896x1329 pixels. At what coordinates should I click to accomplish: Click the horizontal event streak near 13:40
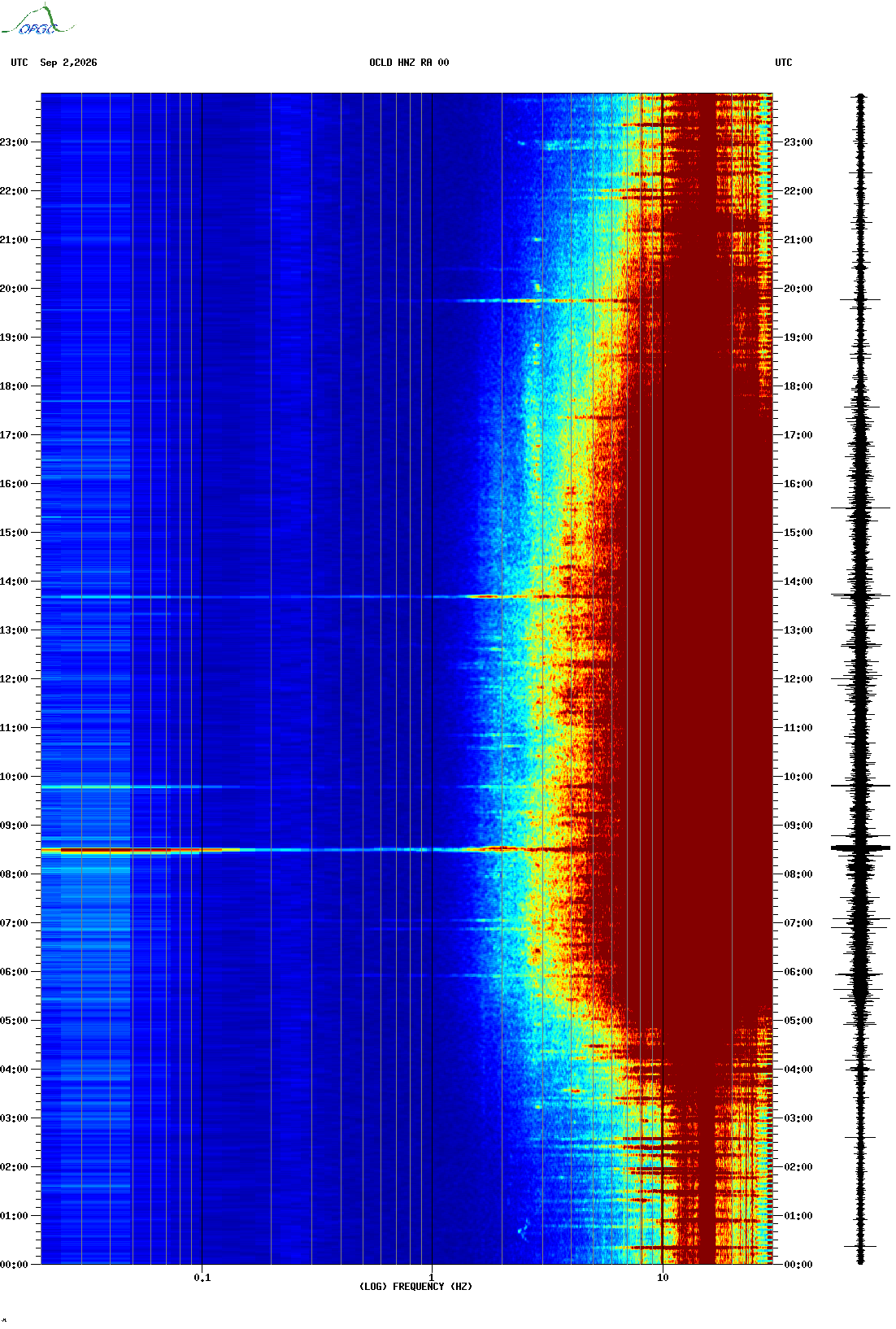tap(325, 597)
